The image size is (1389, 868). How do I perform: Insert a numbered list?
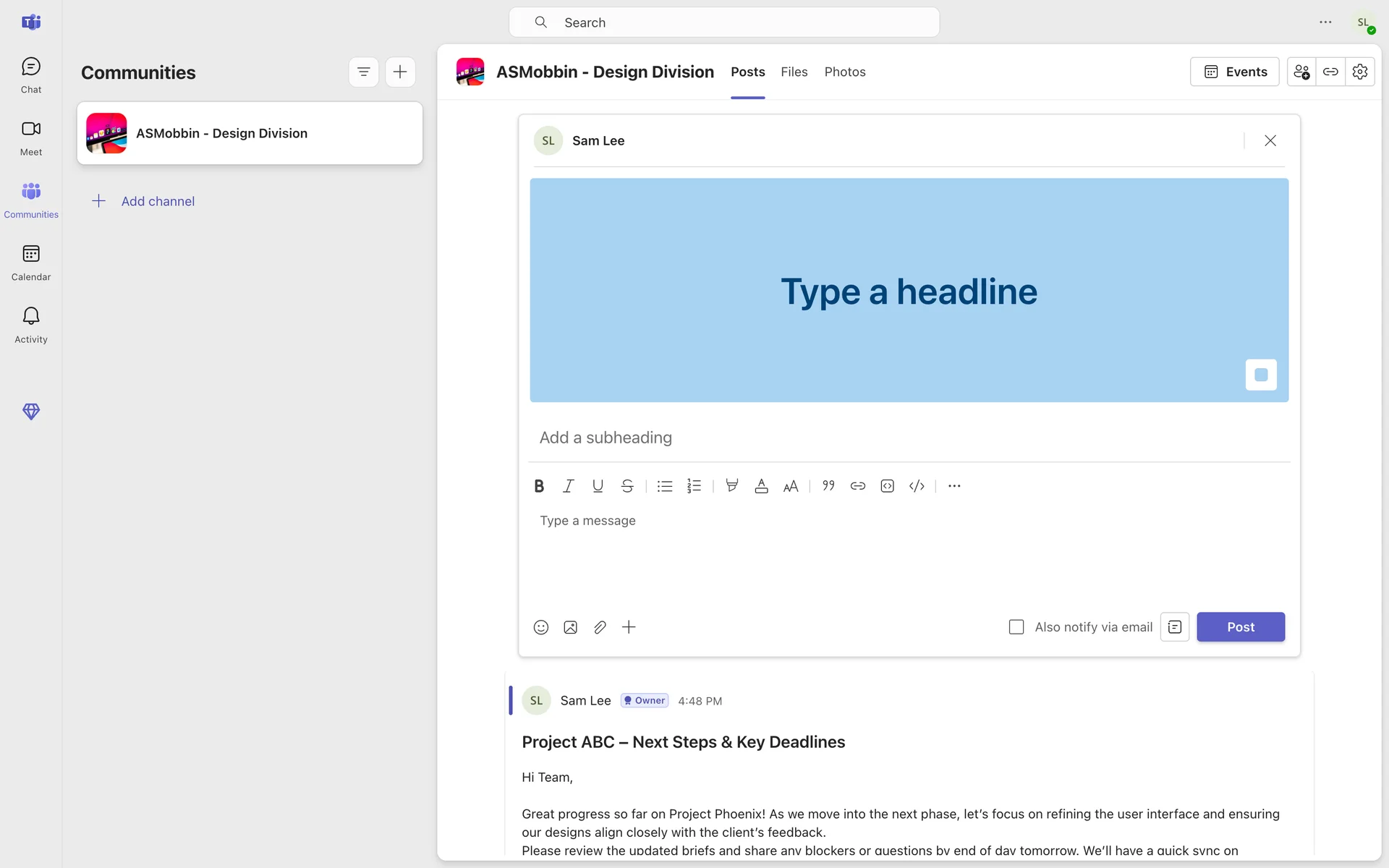pos(694,486)
